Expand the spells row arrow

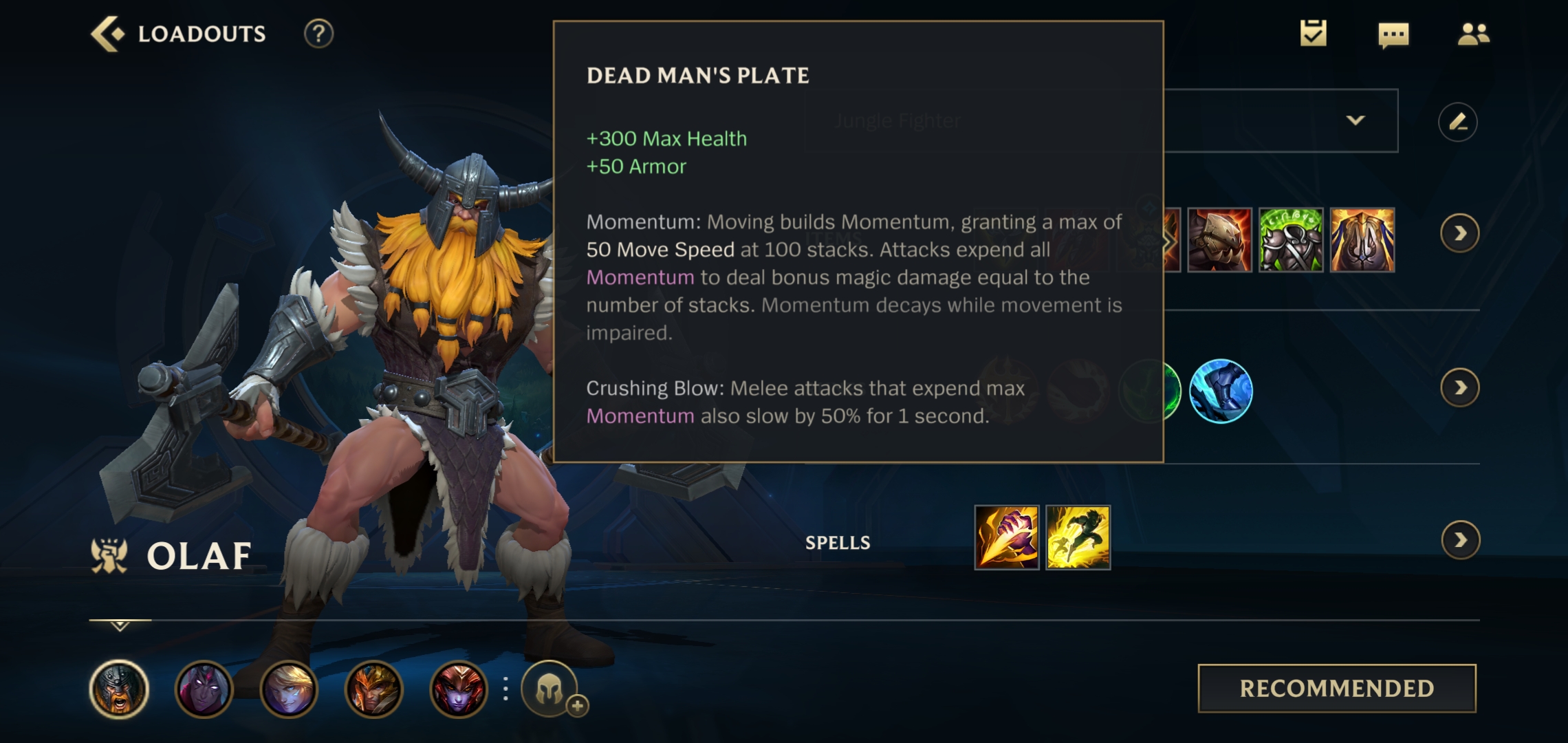point(1460,540)
